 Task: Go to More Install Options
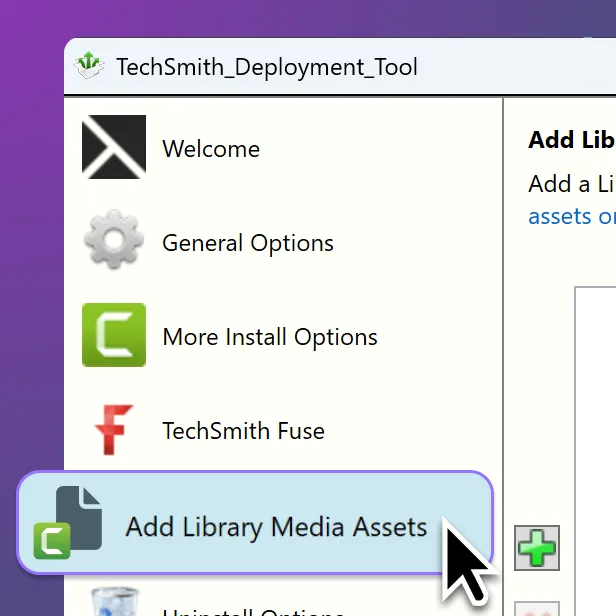point(270,337)
